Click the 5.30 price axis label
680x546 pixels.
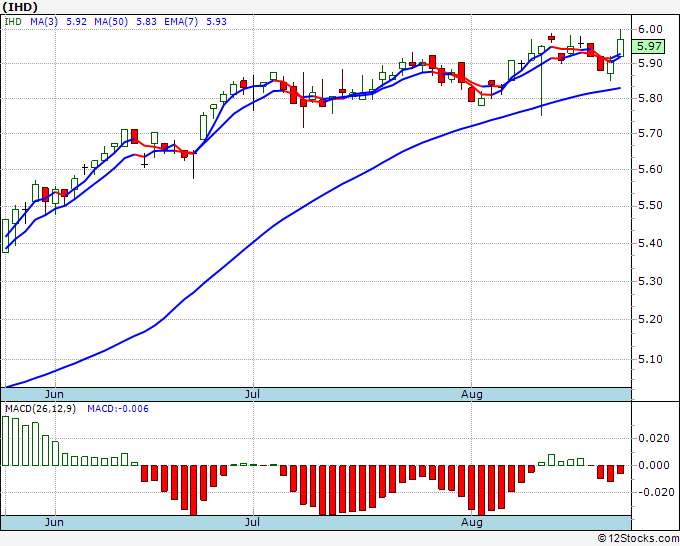click(650, 281)
